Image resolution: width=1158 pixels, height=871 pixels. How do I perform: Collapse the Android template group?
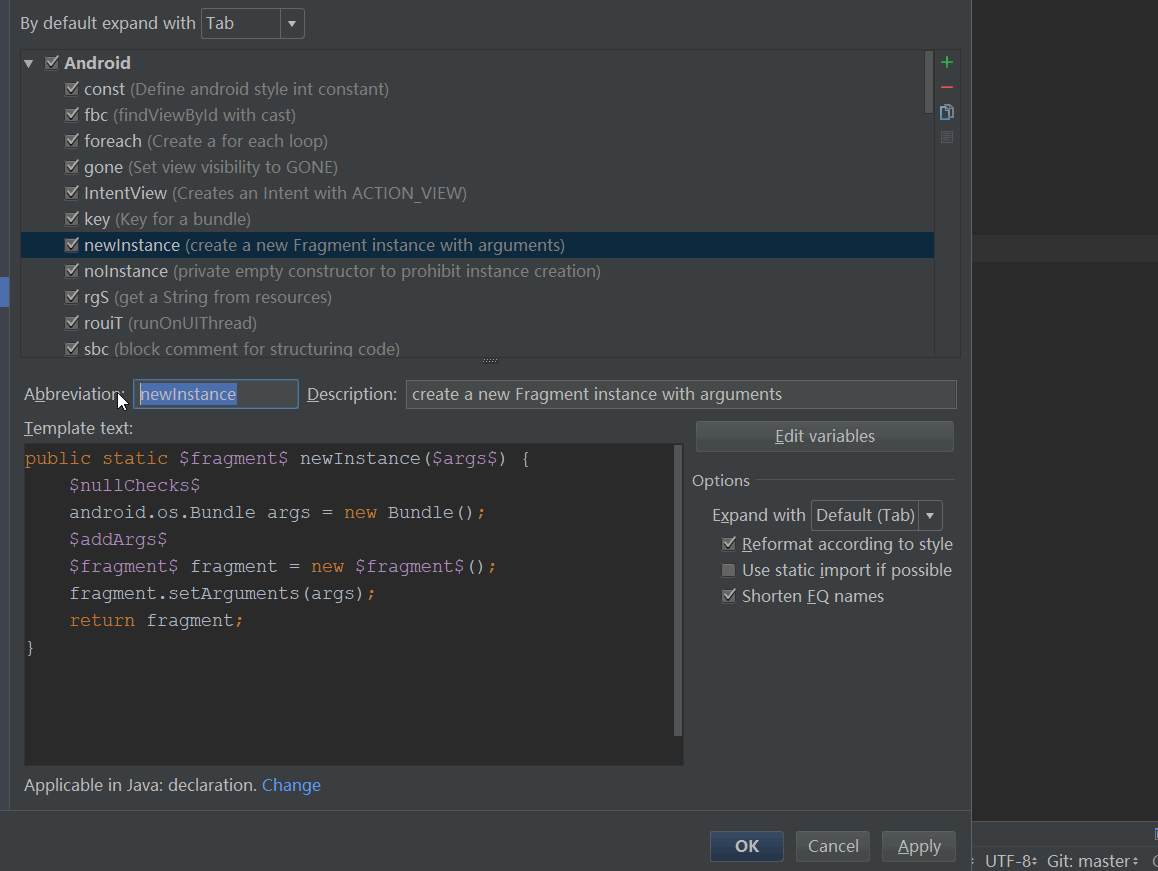pos(29,64)
